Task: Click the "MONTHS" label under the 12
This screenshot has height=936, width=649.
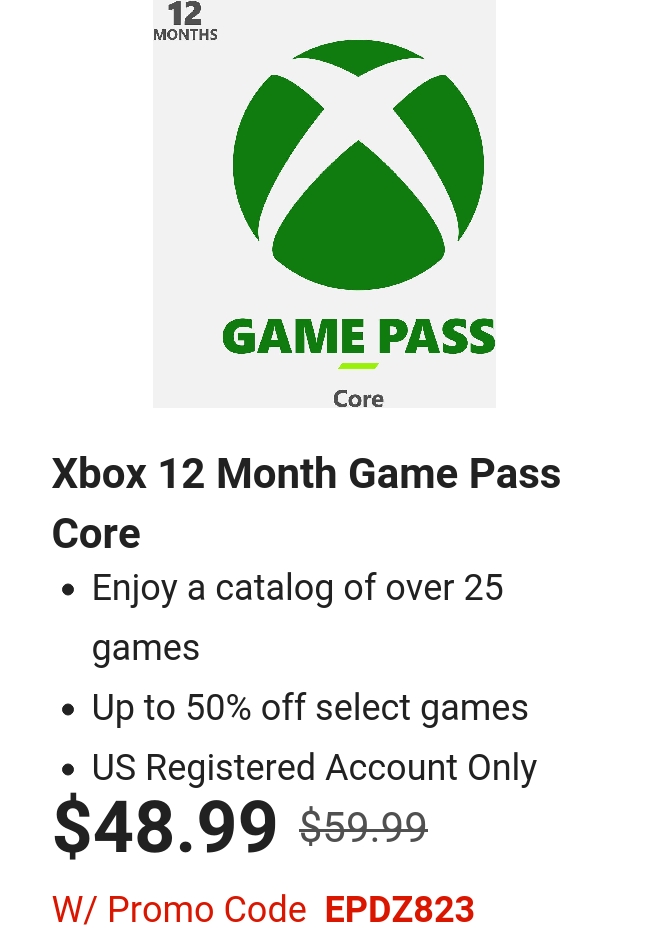Action: tap(185, 35)
